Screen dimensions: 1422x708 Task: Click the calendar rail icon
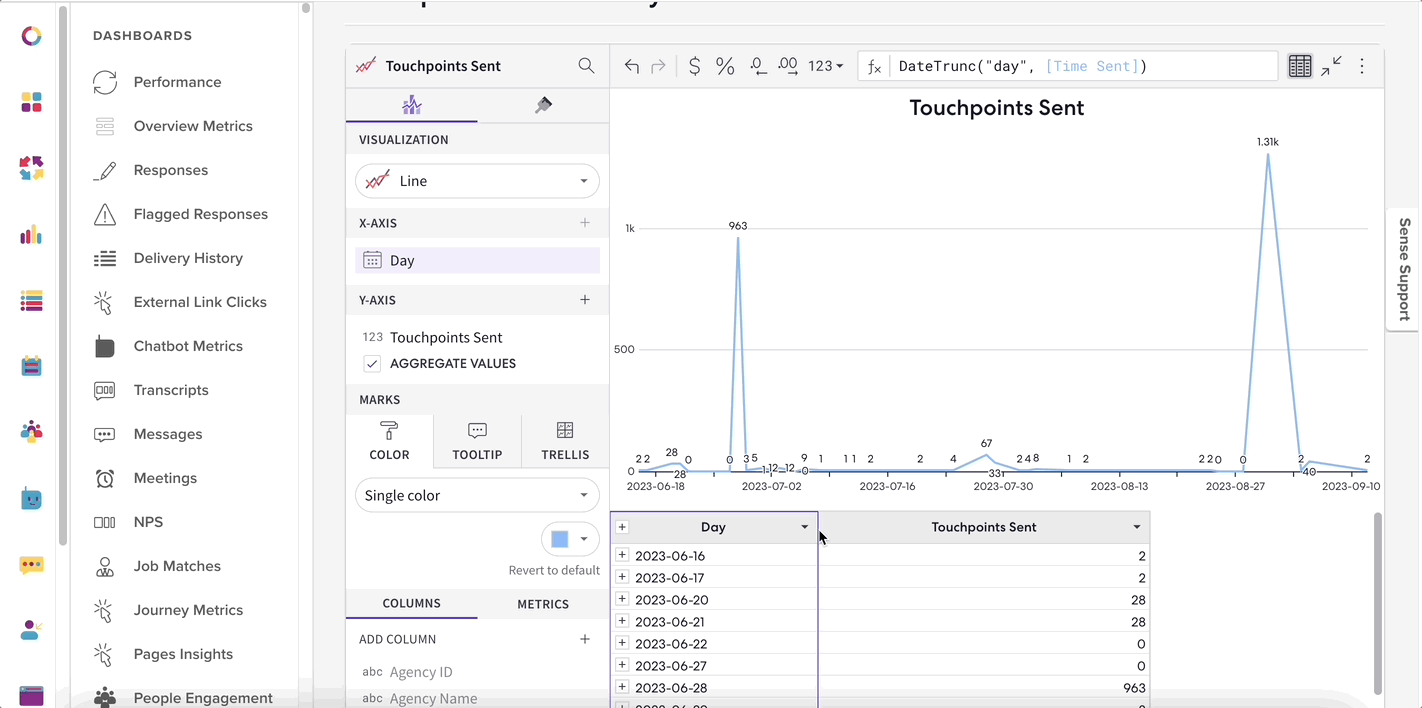[x=31, y=366]
